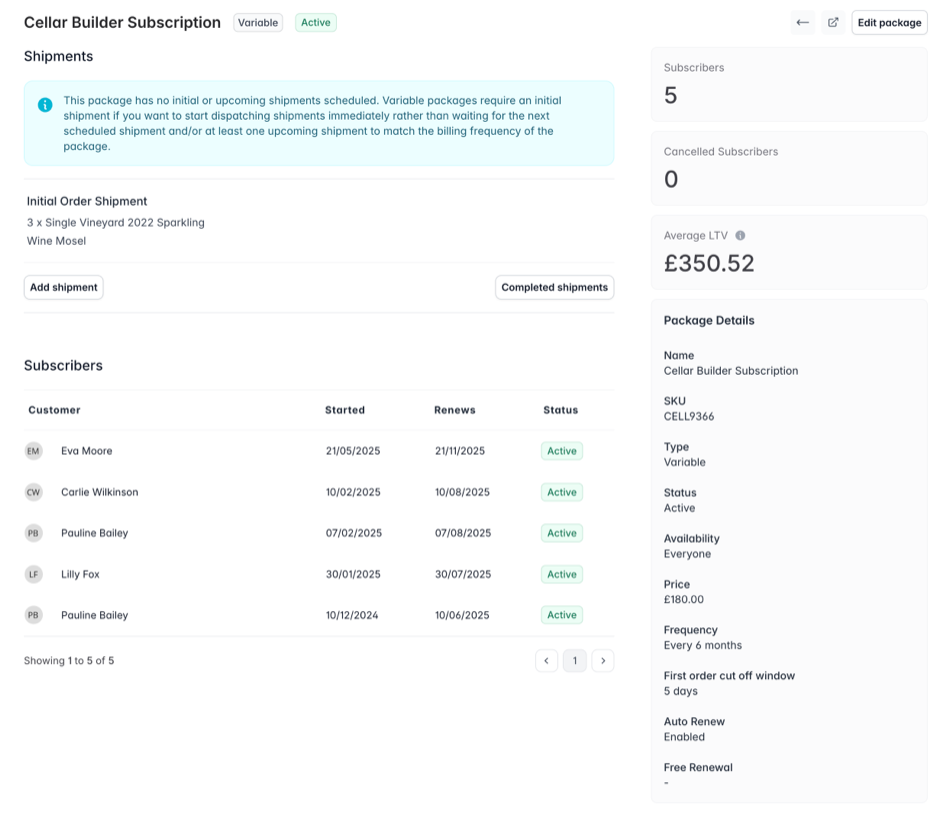Open subscriber Lilly Fox
The height and width of the screenshot is (814, 948).
(80, 574)
